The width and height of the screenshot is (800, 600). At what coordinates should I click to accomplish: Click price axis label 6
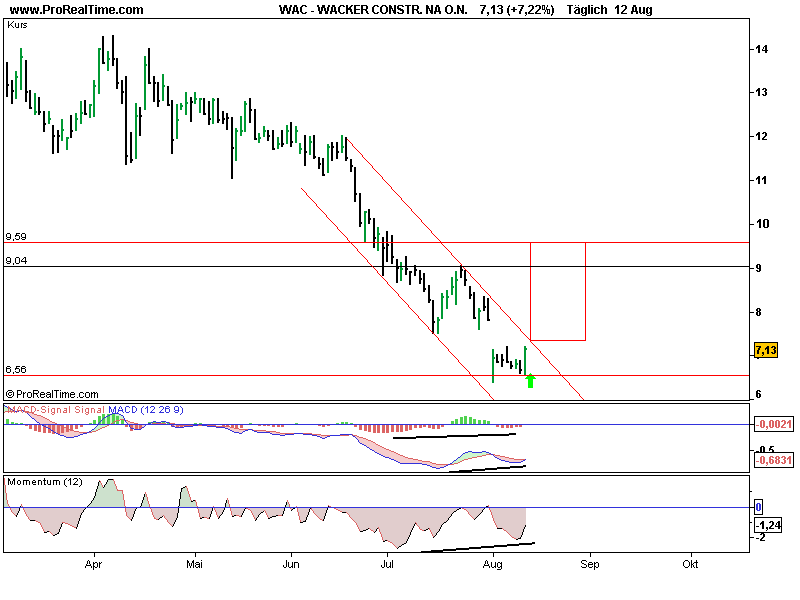click(759, 394)
